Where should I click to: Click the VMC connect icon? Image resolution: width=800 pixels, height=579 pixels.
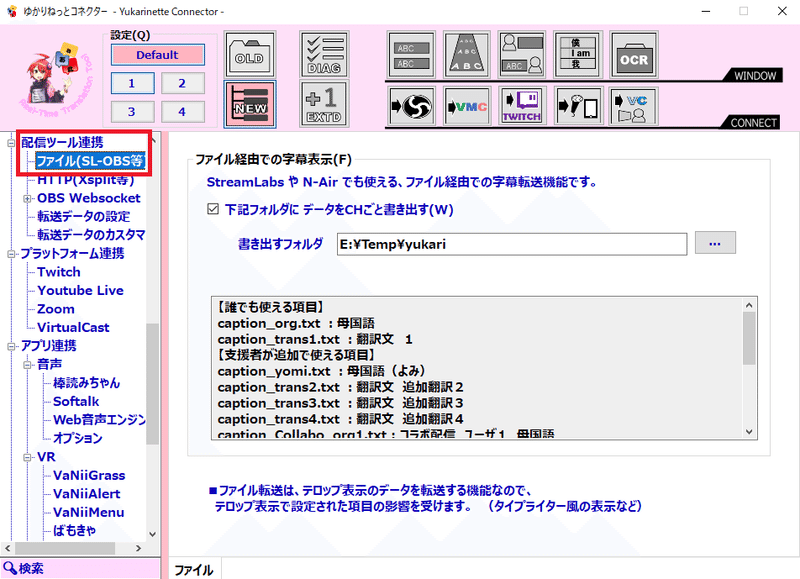467,106
